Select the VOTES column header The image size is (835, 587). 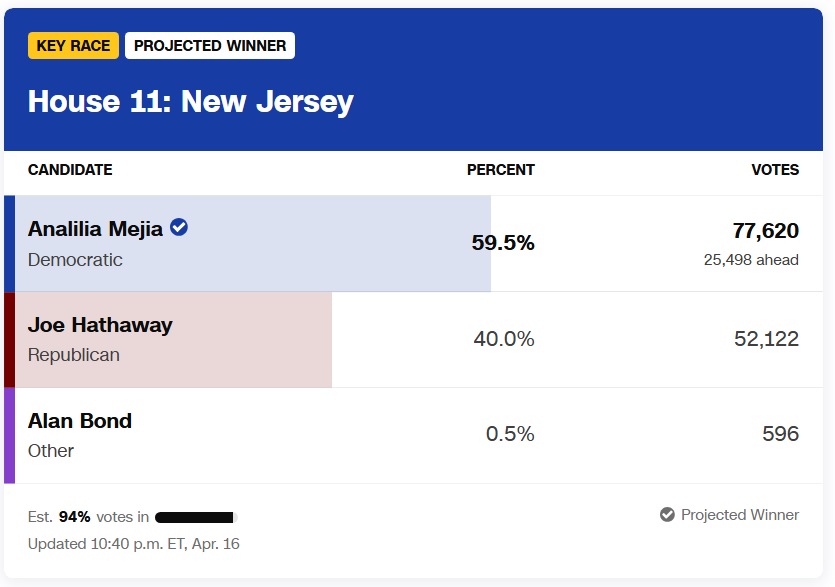point(775,170)
